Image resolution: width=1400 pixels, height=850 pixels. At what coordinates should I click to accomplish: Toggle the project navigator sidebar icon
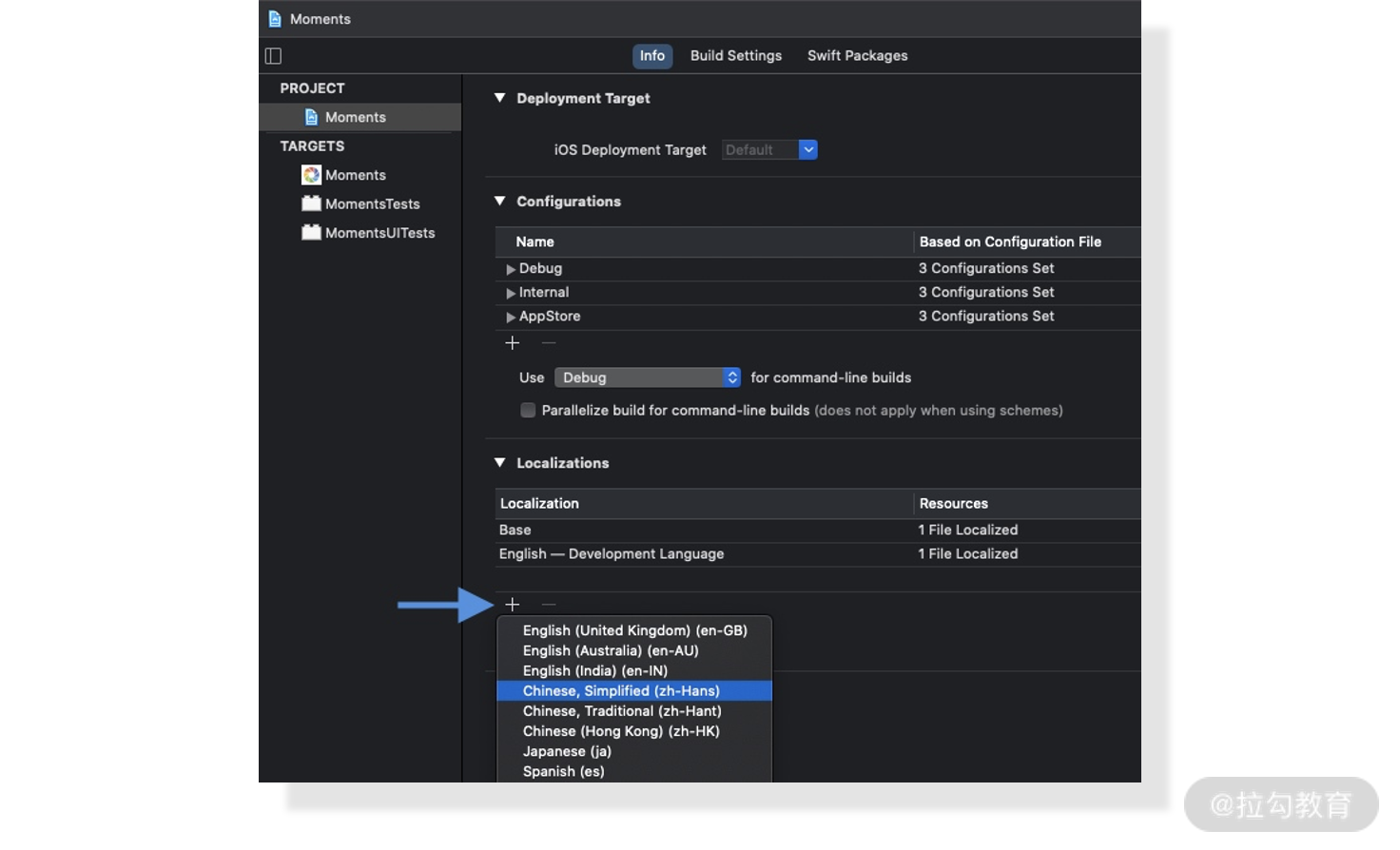click(273, 56)
